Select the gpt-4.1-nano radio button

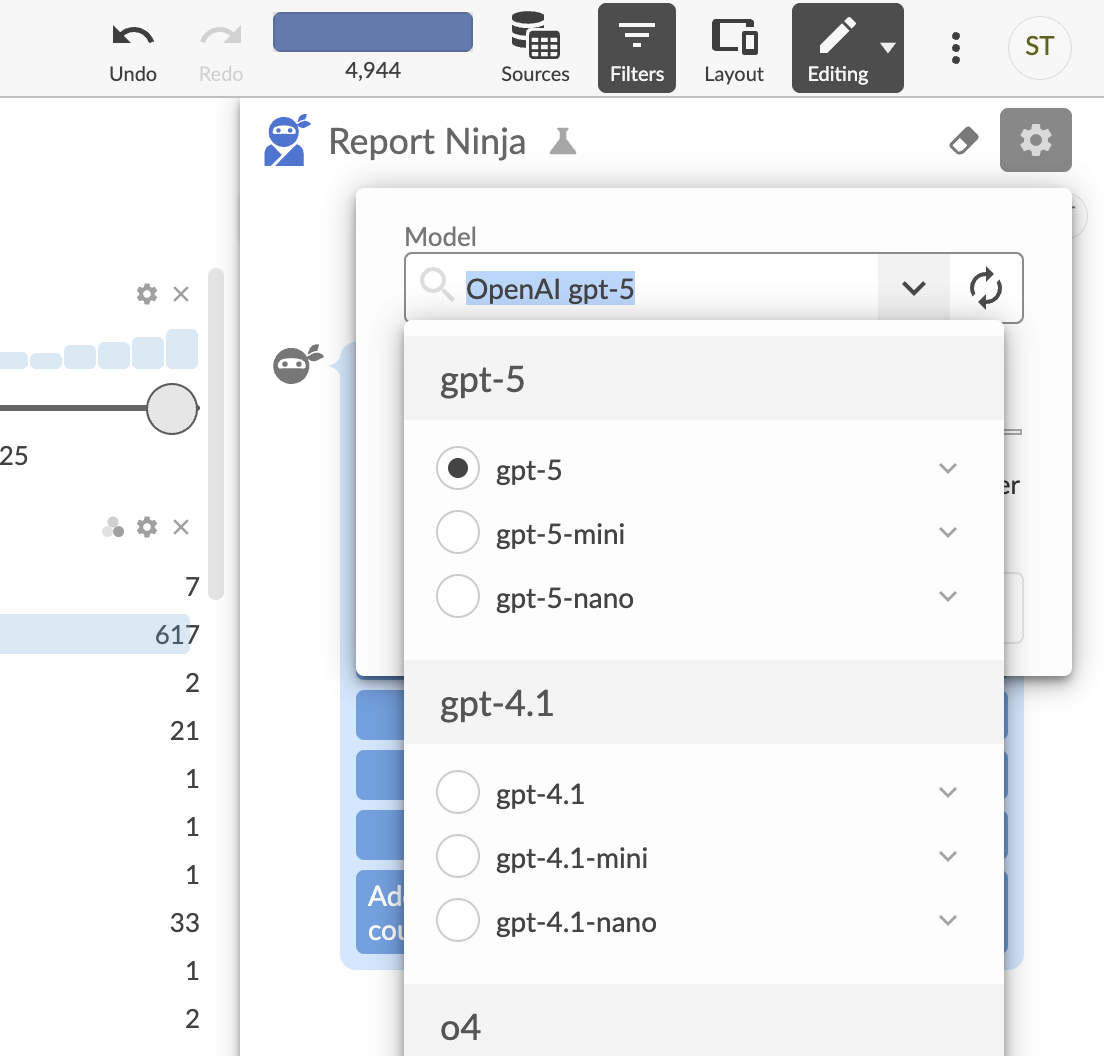pyautogui.click(x=458, y=920)
